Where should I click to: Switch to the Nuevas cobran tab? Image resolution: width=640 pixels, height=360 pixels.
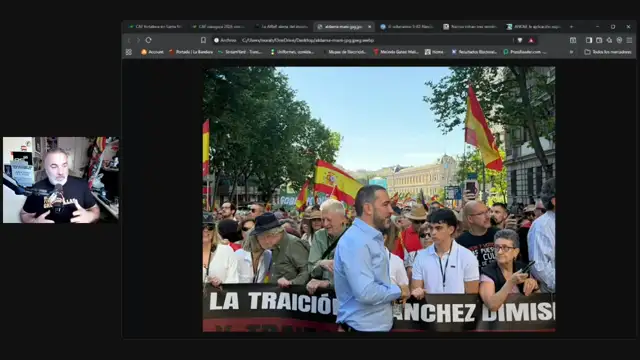point(471,27)
